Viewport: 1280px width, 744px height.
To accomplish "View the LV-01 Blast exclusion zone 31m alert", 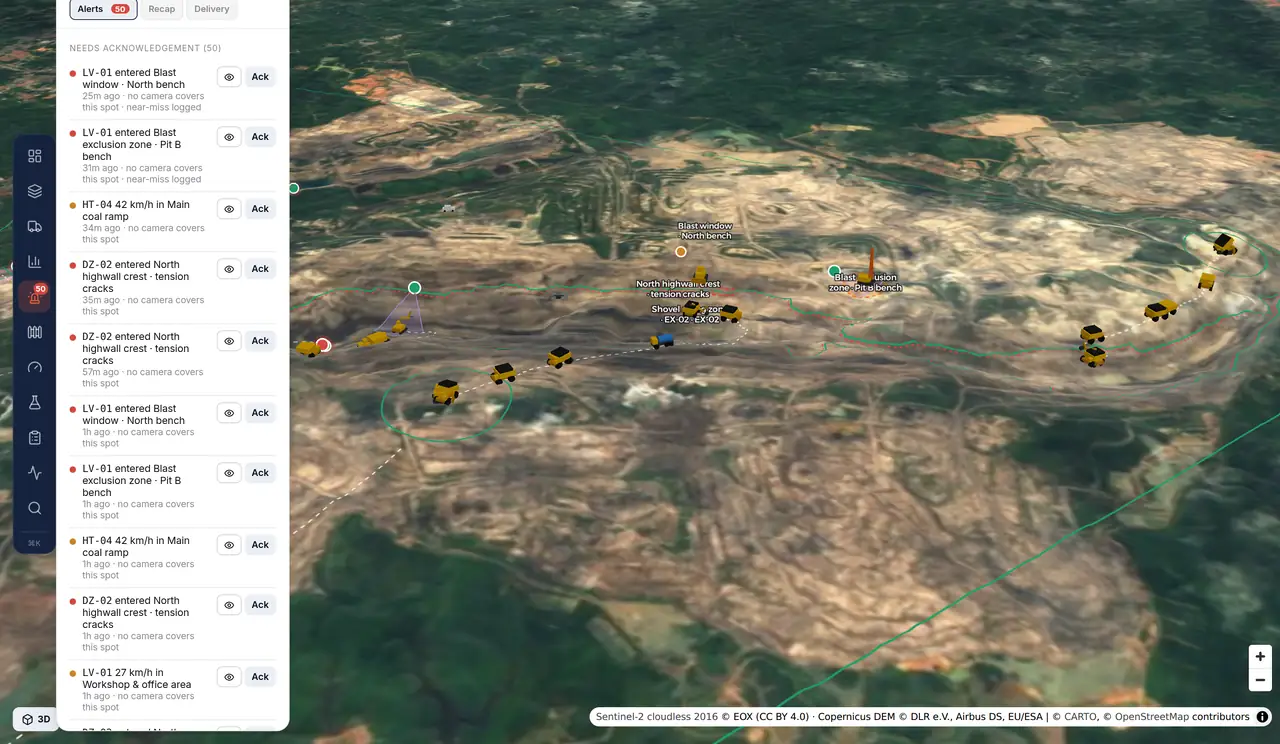I will click(229, 137).
